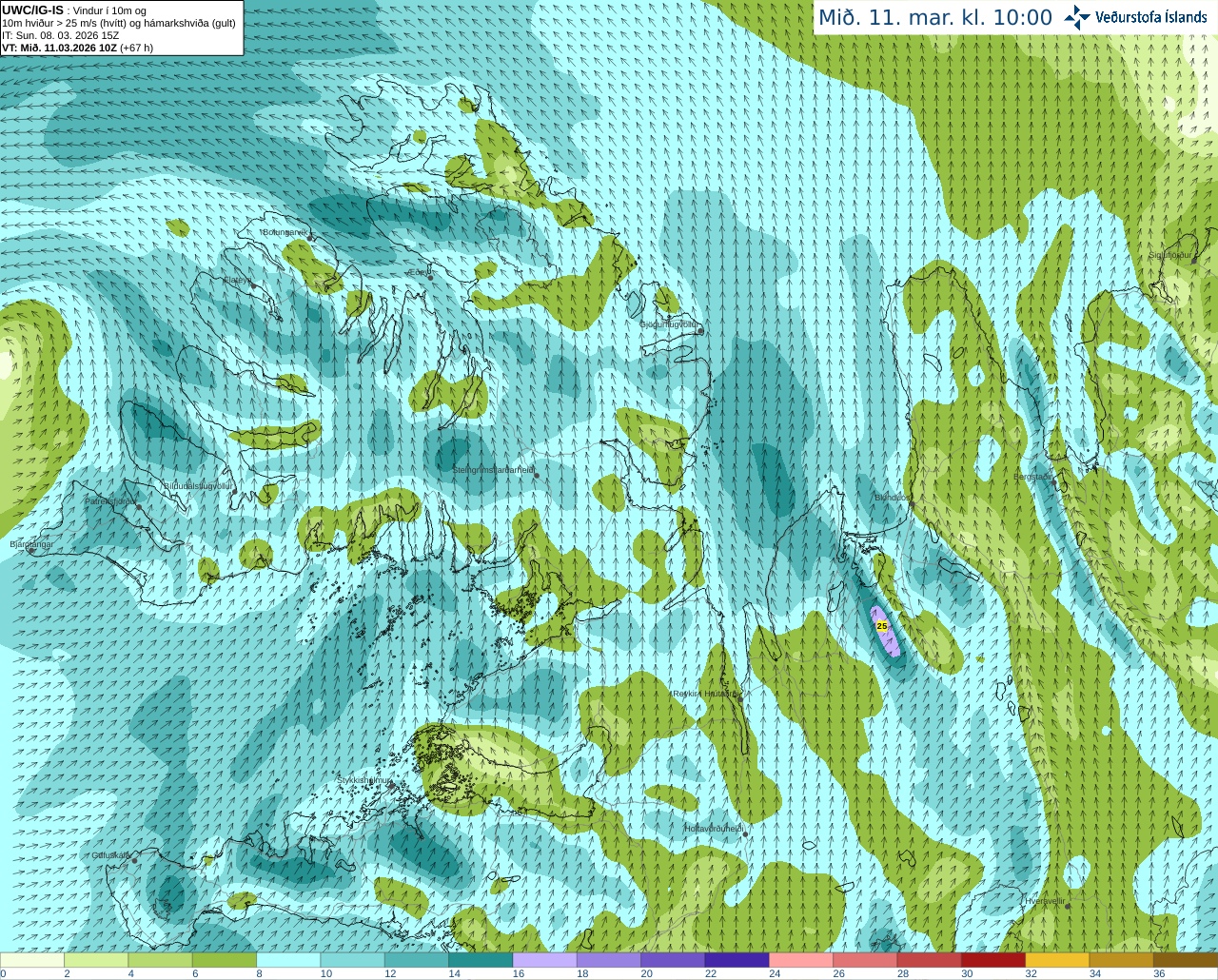Viewport: 1218px width, 980px height.
Task: Select the 28–30 m/s legend swatch
Action: [929, 960]
